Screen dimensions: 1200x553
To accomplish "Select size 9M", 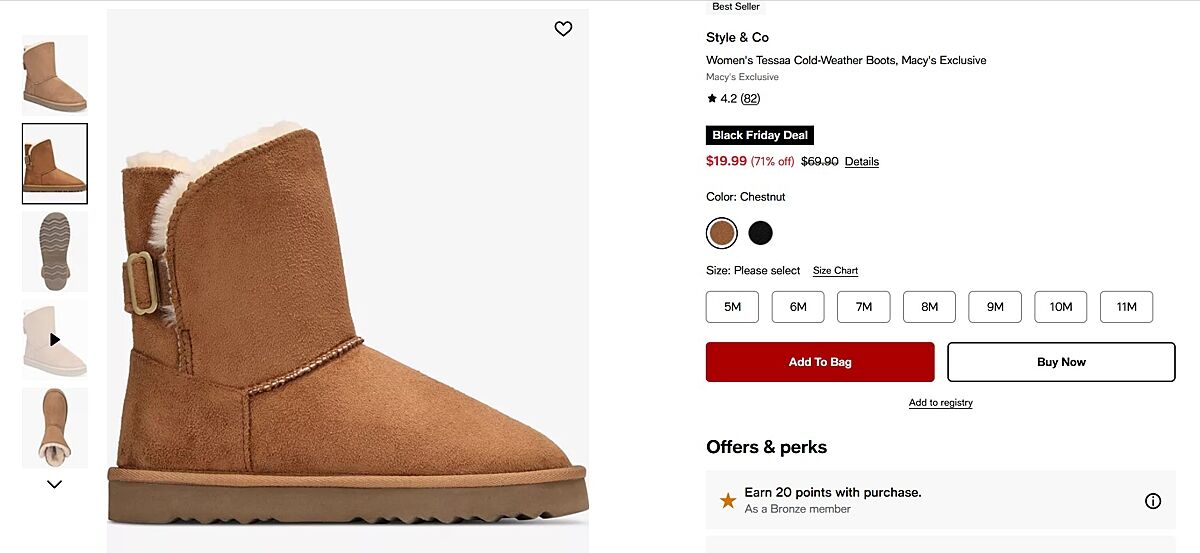I will [x=995, y=307].
